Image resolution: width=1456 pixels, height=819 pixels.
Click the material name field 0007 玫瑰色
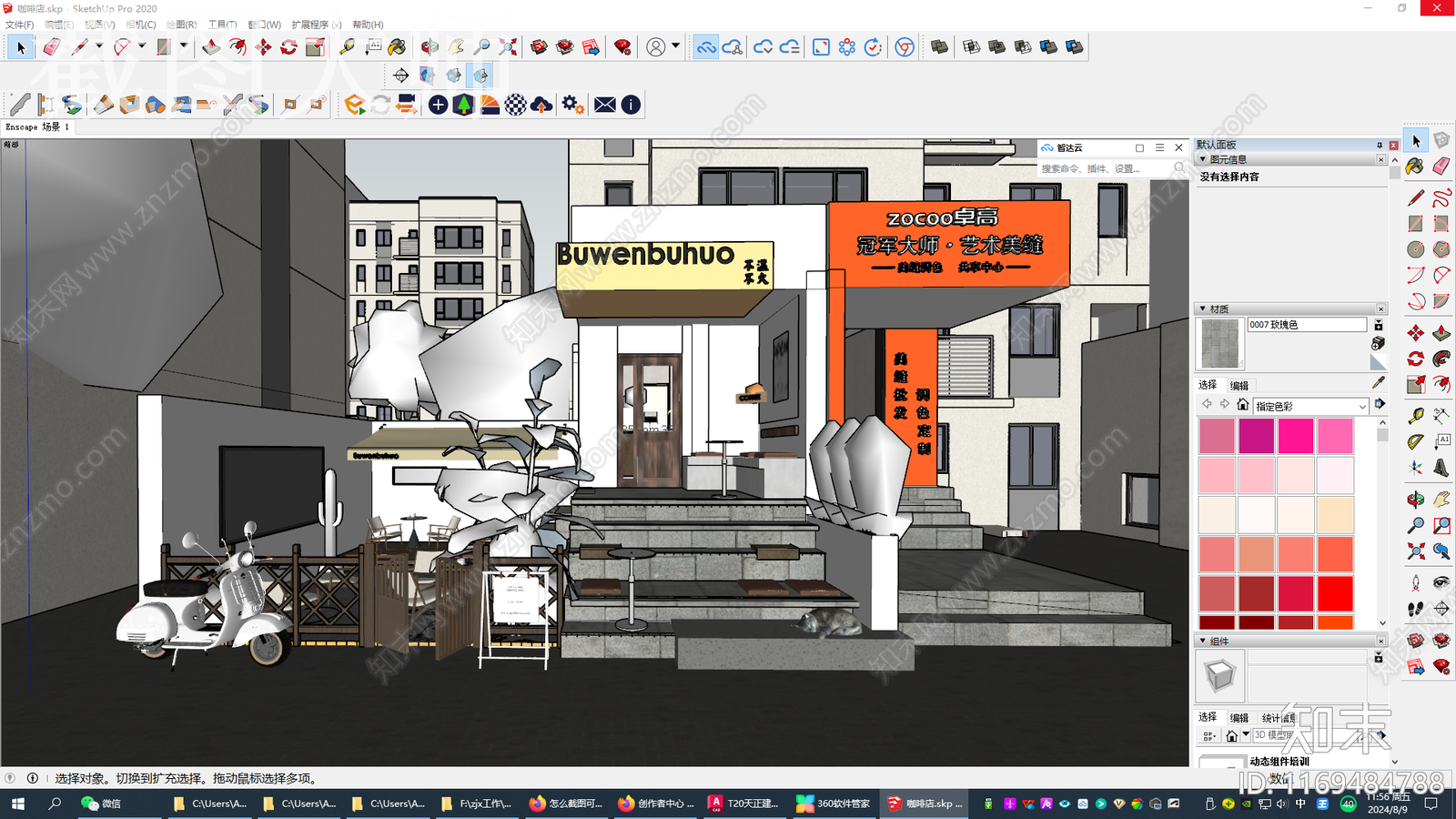tap(1307, 325)
